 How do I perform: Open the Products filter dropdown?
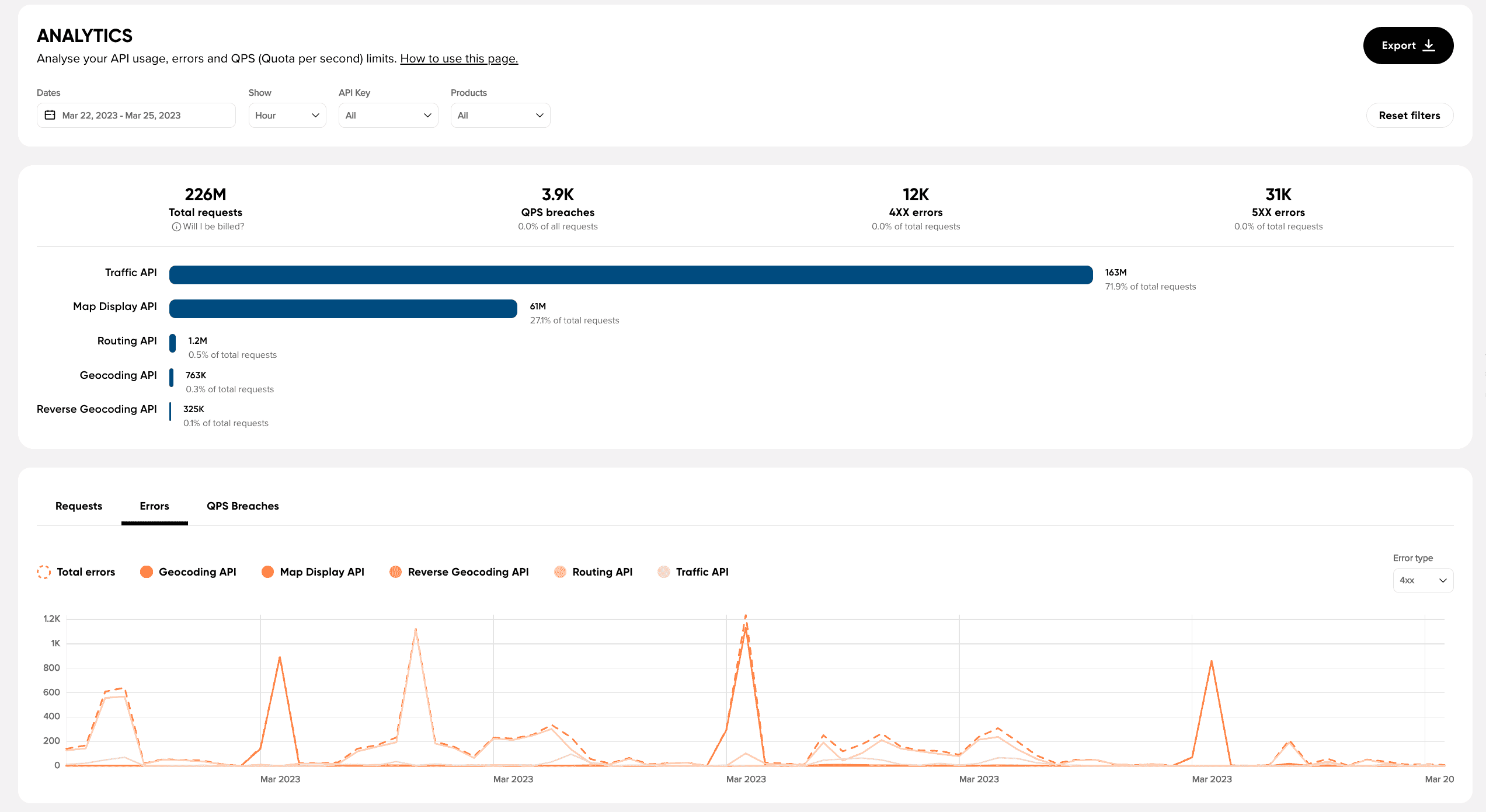[500, 116]
